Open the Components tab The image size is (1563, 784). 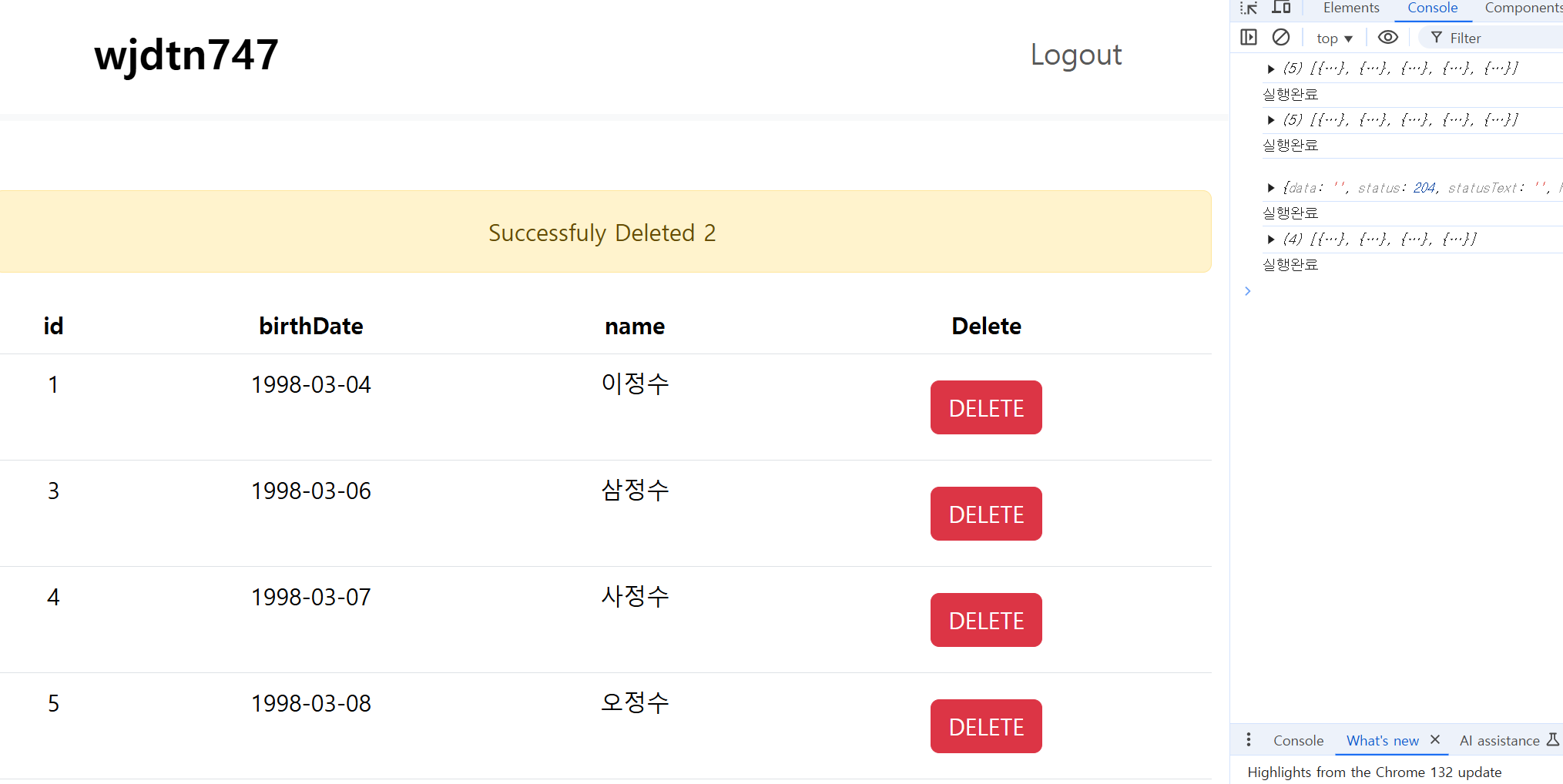point(1523,8)
